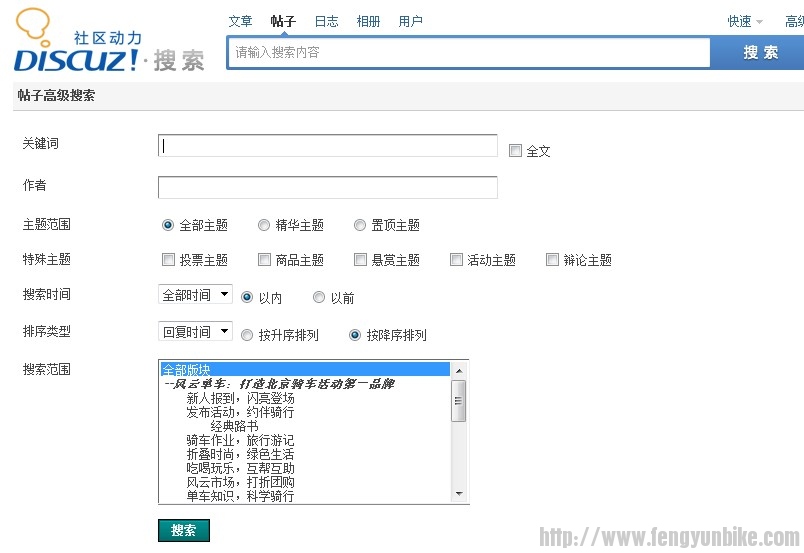Select 按升序排列 ascending radio button
Viewport: 804px width, 553px height.
(247, 335)
